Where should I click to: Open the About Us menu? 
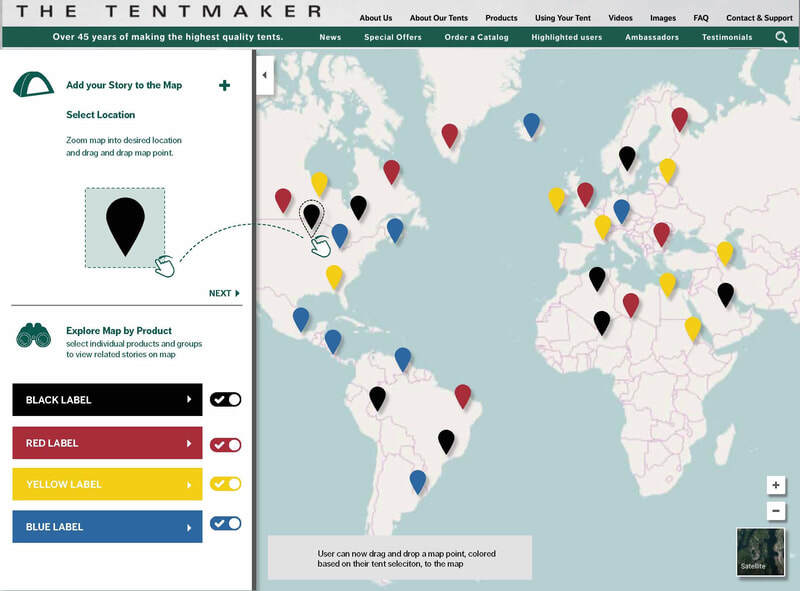(x=376, y=18)
